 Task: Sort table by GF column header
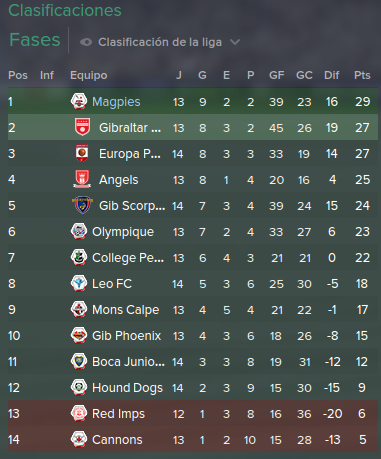277,75
